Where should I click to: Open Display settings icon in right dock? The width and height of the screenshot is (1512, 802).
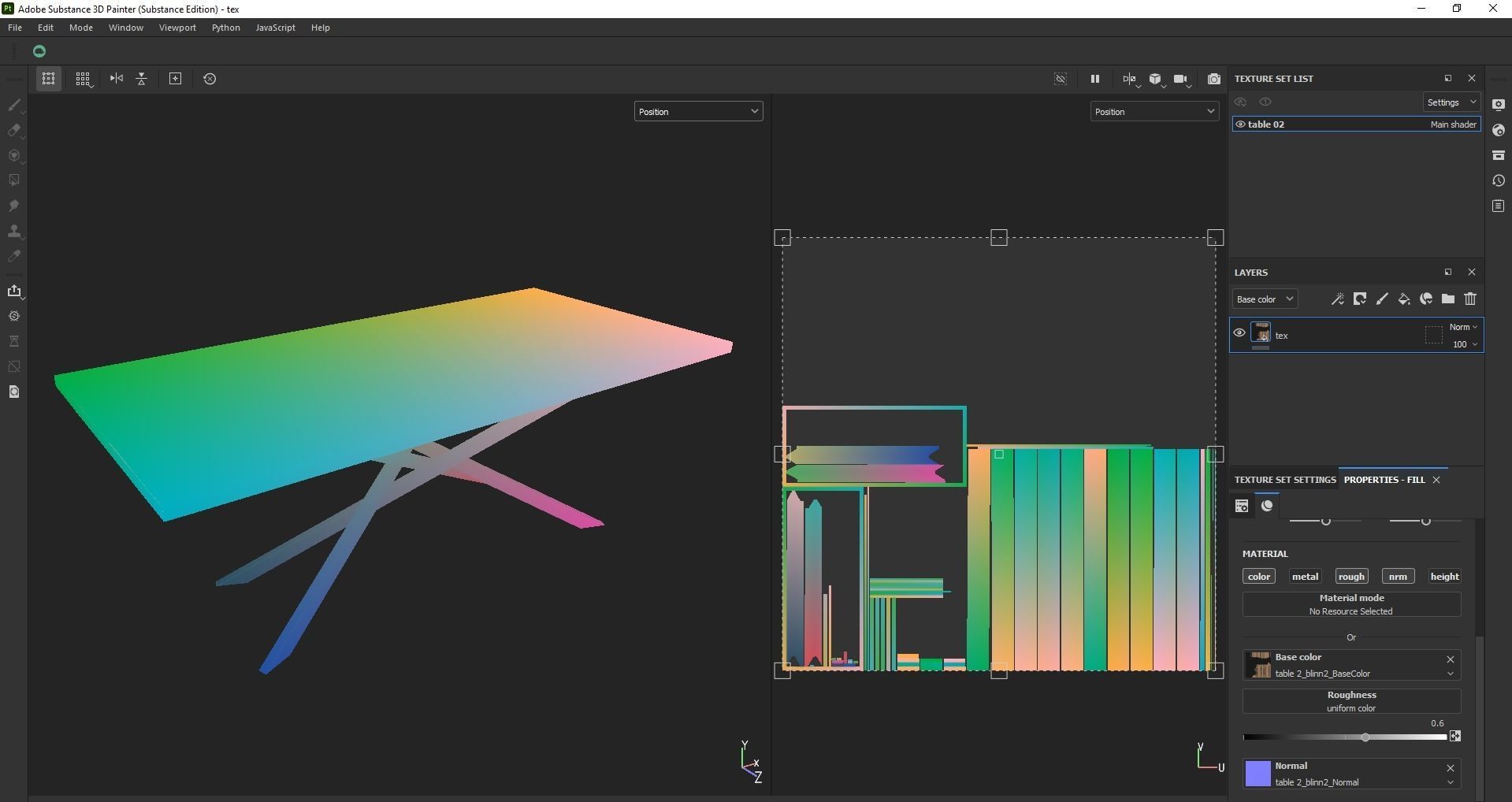(x=1499, y=105)
